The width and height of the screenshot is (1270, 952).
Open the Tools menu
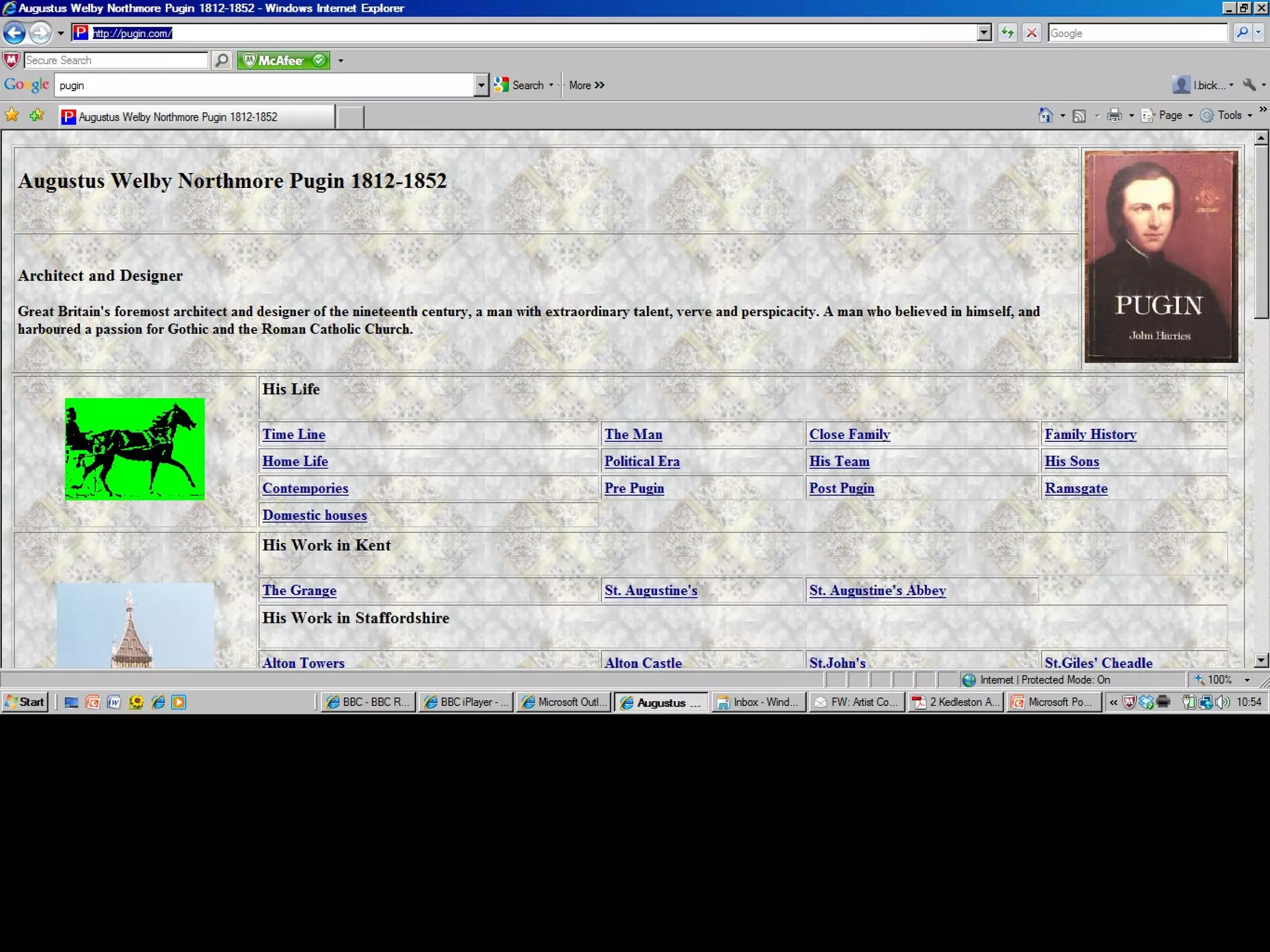tap(1229, 115)
